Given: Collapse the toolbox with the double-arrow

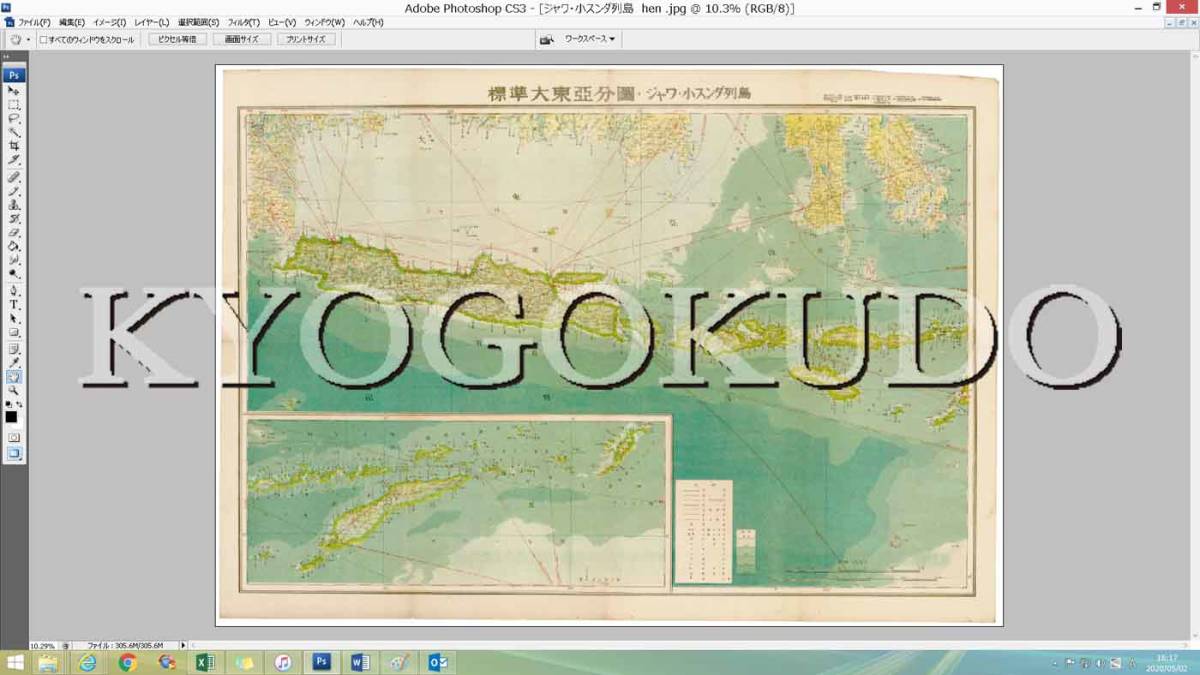Looking at the screenshot, I should 7,58.
